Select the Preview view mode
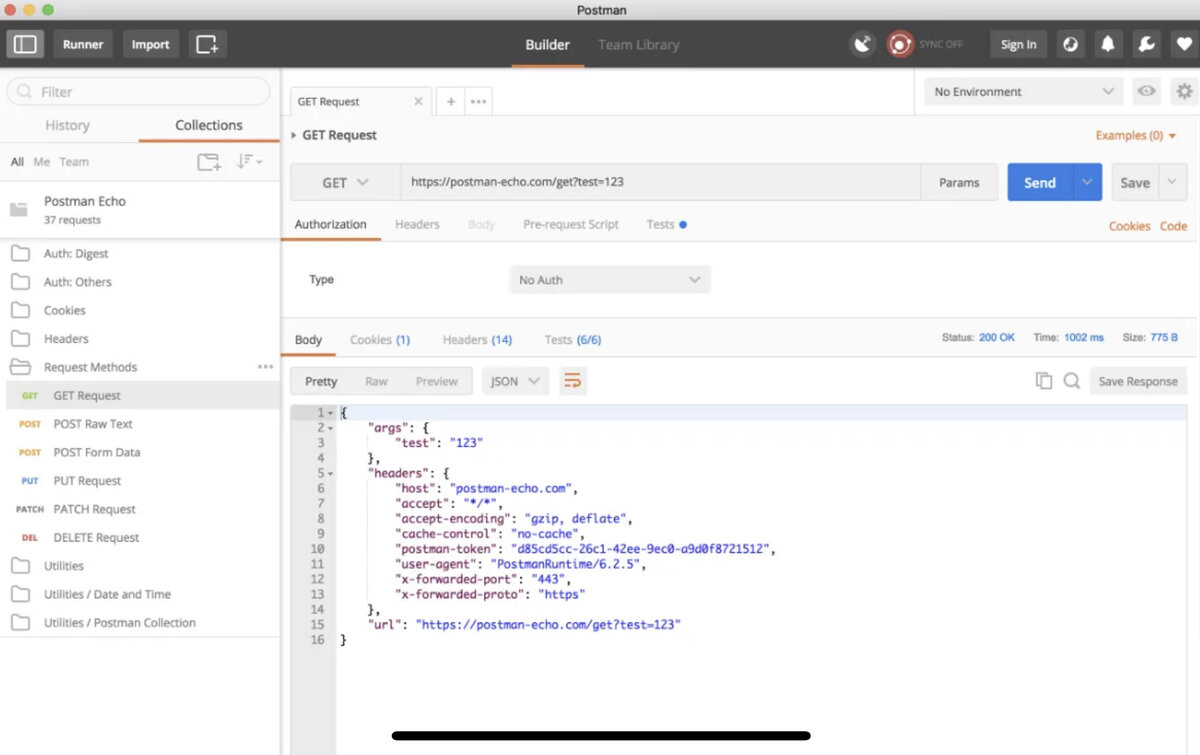1200x755 pixels. tap(436, 381)
